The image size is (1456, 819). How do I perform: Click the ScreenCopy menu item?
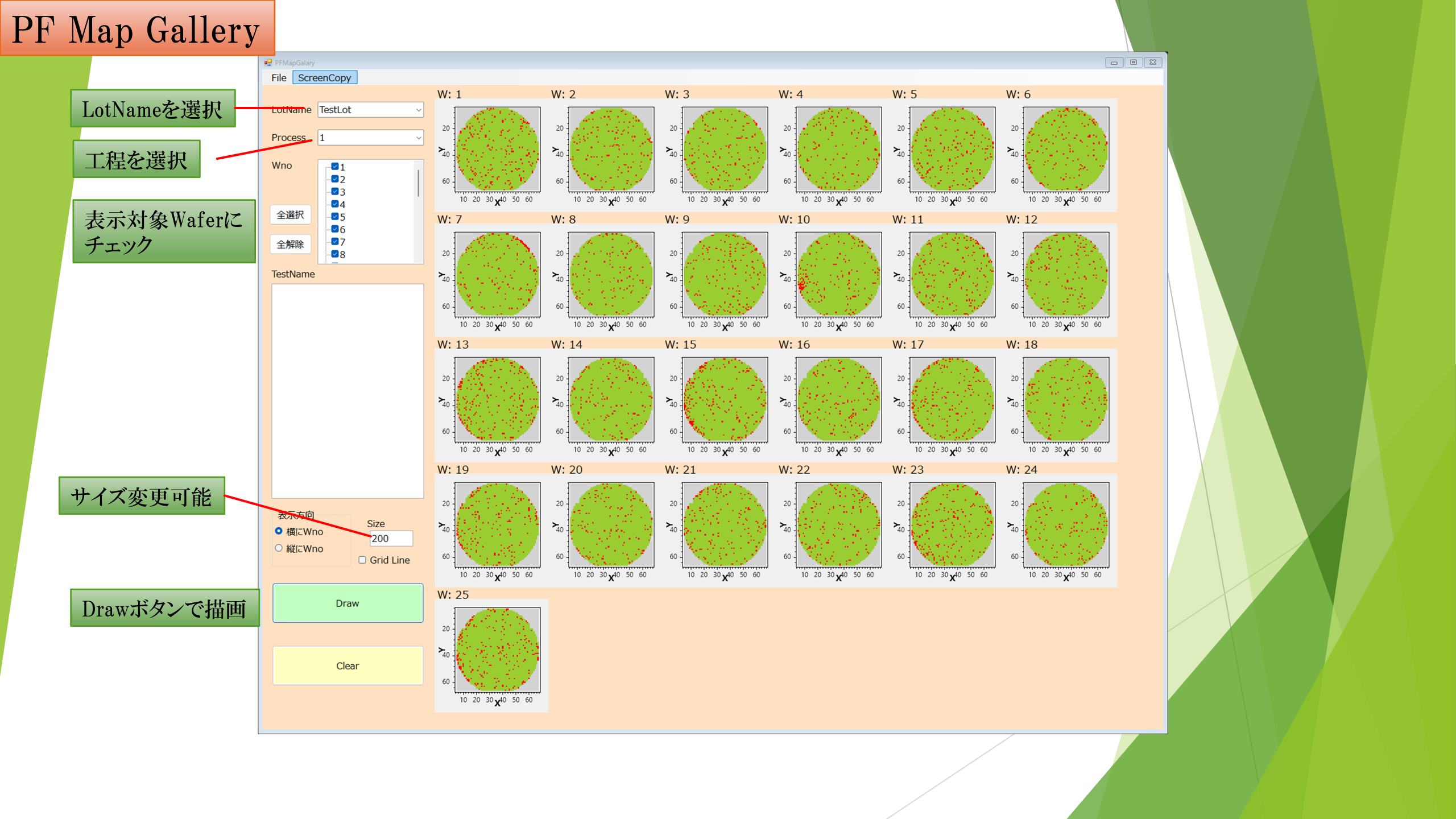point(324,78)
